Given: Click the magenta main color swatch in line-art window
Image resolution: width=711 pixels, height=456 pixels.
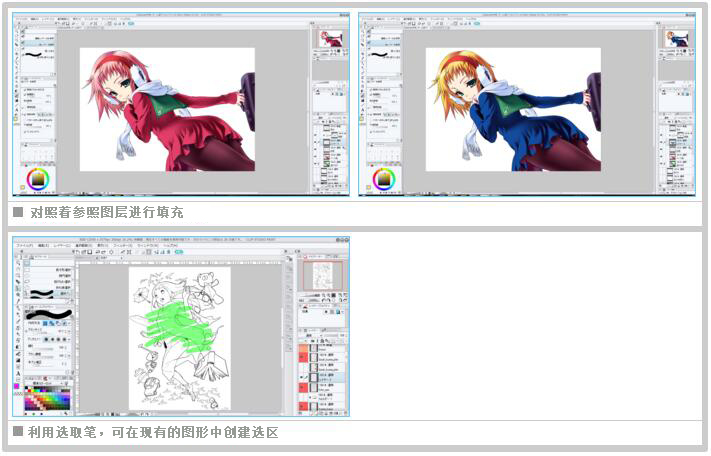Looking at the screenshot, I should (17, 386).
